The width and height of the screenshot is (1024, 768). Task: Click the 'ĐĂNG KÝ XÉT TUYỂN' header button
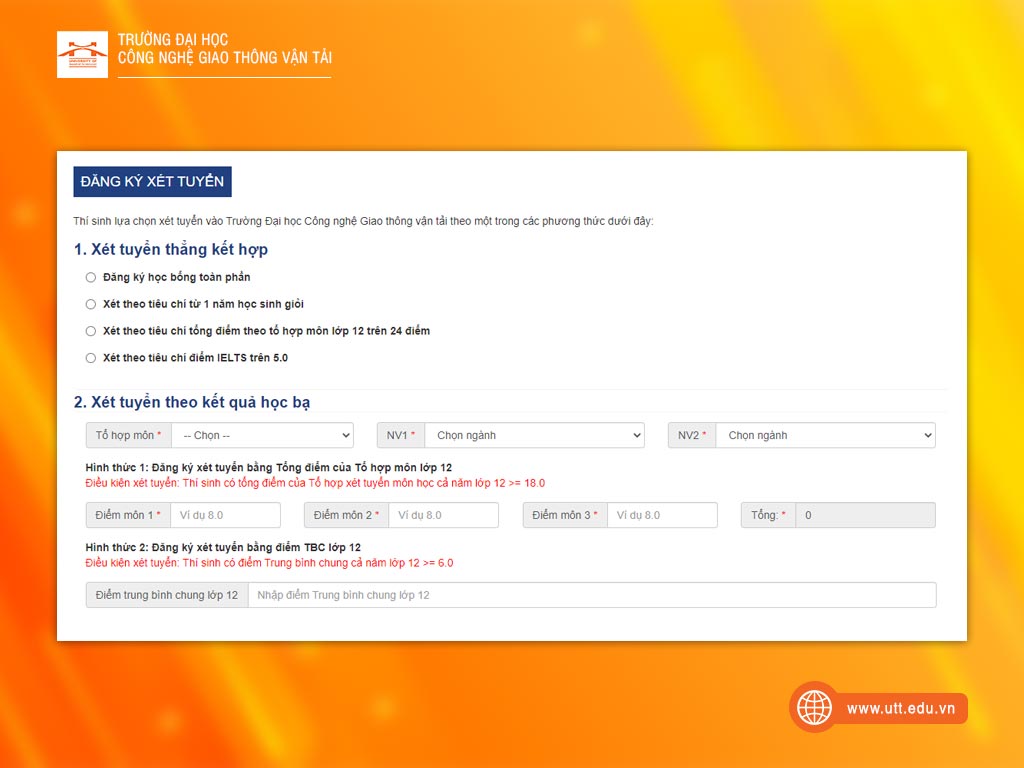[x=152, y=182]
